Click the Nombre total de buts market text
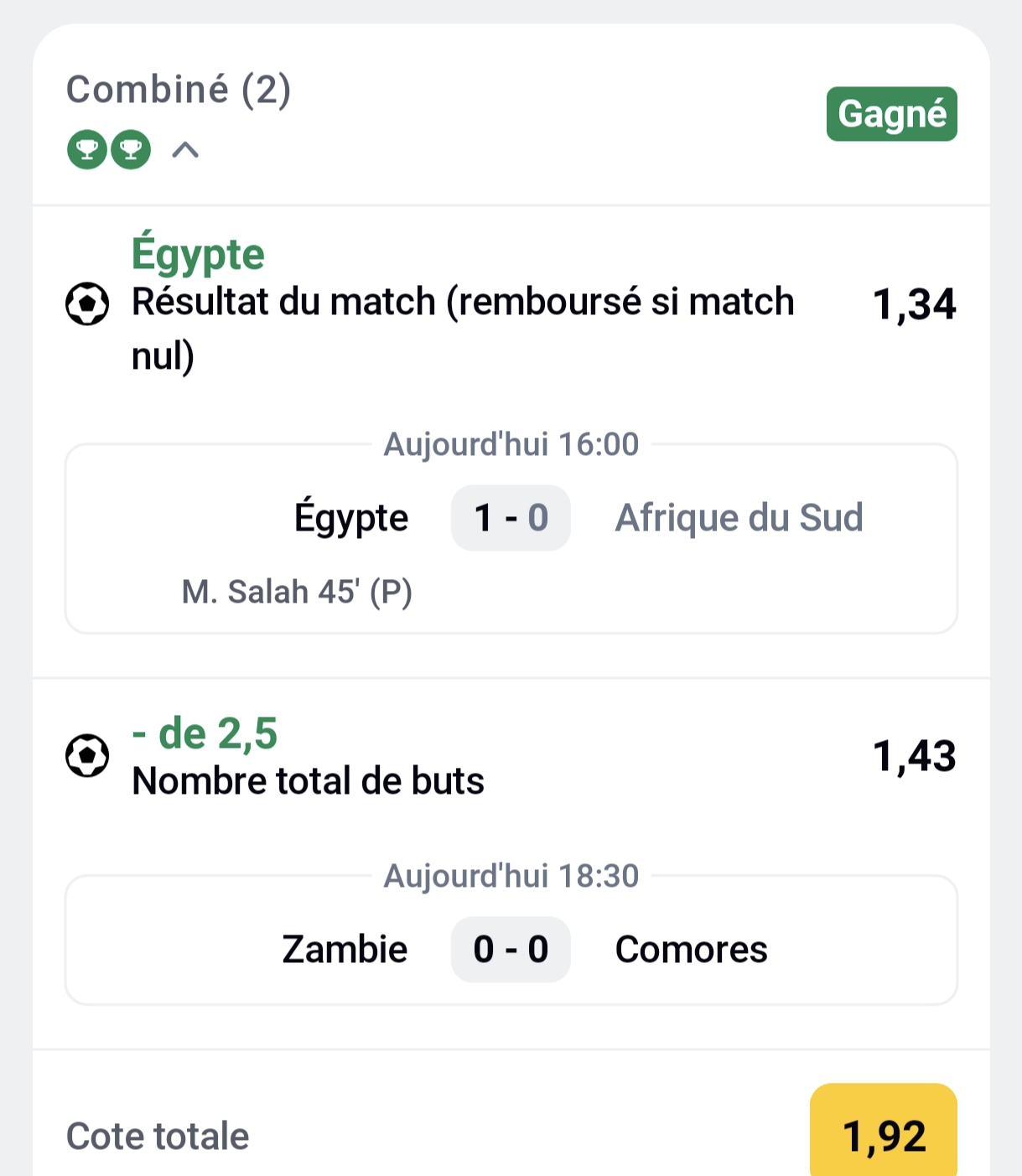The image size is (1022, 1176). pyautogui.click(x=308, y=781)
